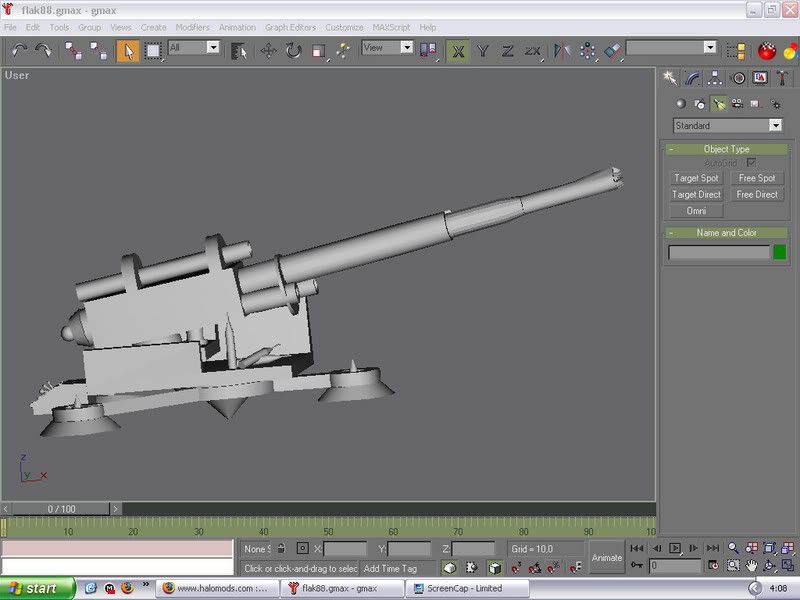Open the Track View icon
The image size is (800, 600).
tap(736, 51)
